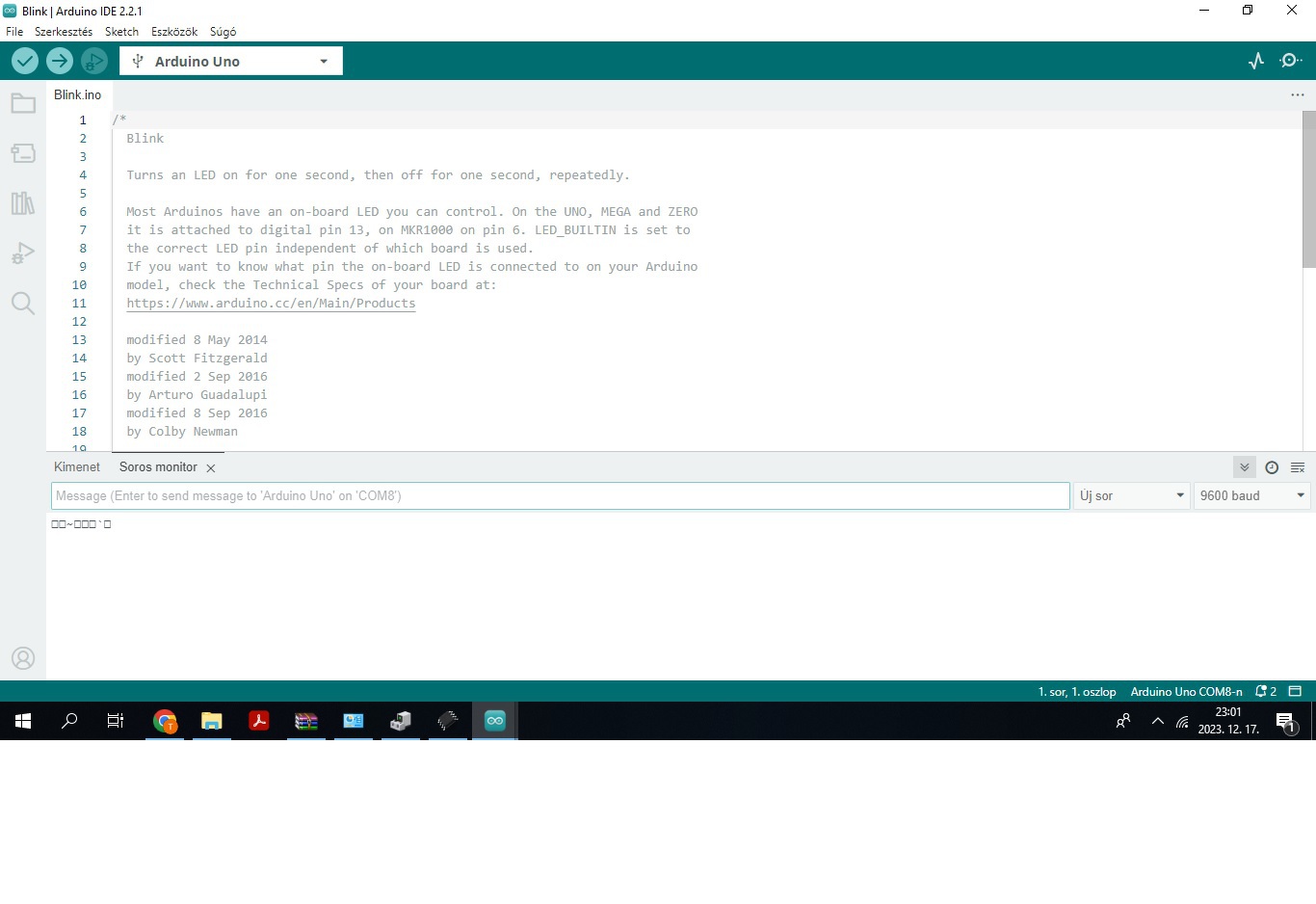1316x904 pixels.
Task: Open the Library Manager in the sidebar
Action: 23,203
